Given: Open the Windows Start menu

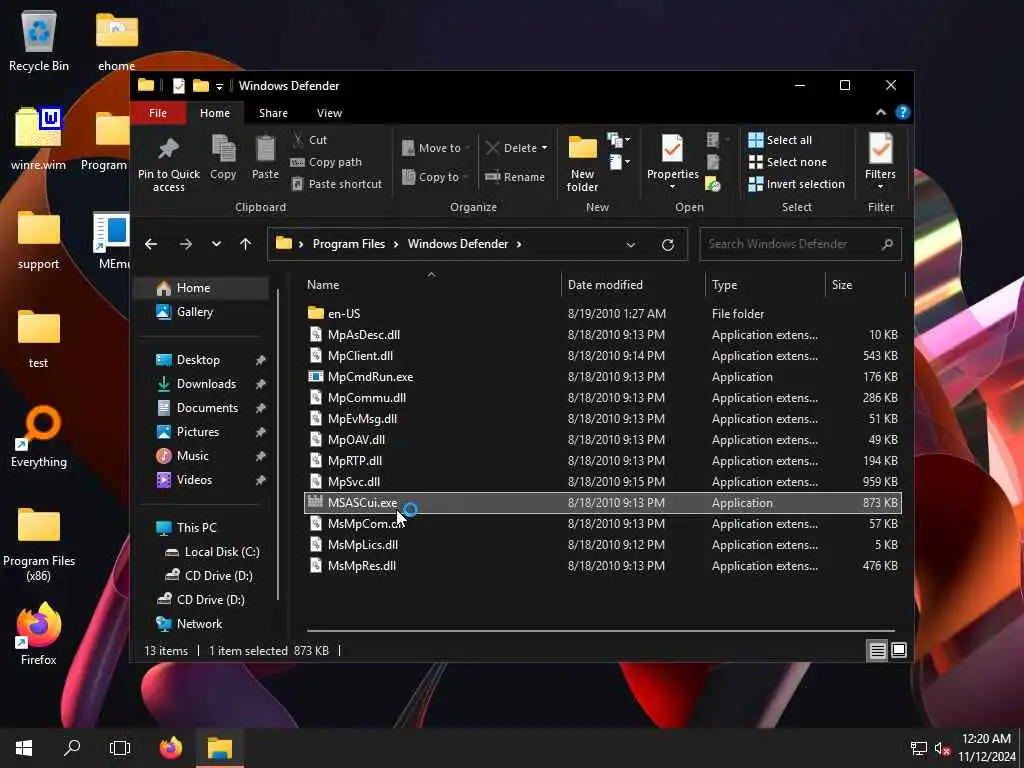Looking at the screenshot, I should tap(24, 748).
